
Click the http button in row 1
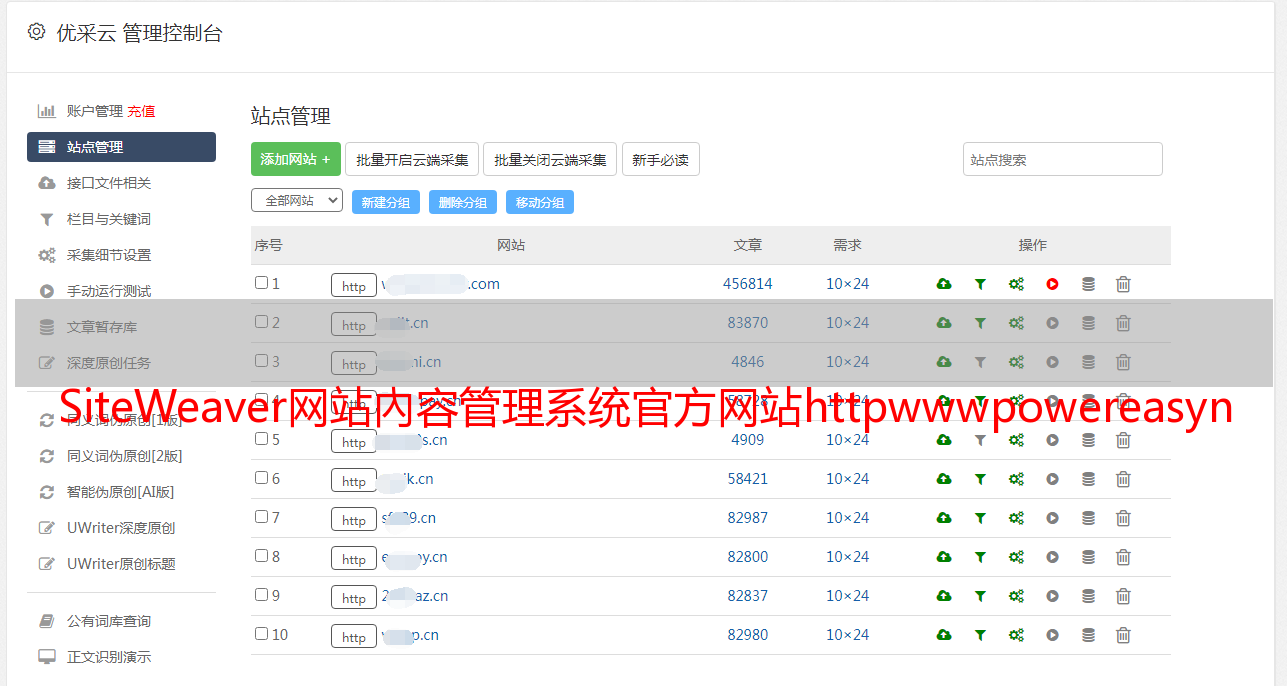click(x=354, y=285)
